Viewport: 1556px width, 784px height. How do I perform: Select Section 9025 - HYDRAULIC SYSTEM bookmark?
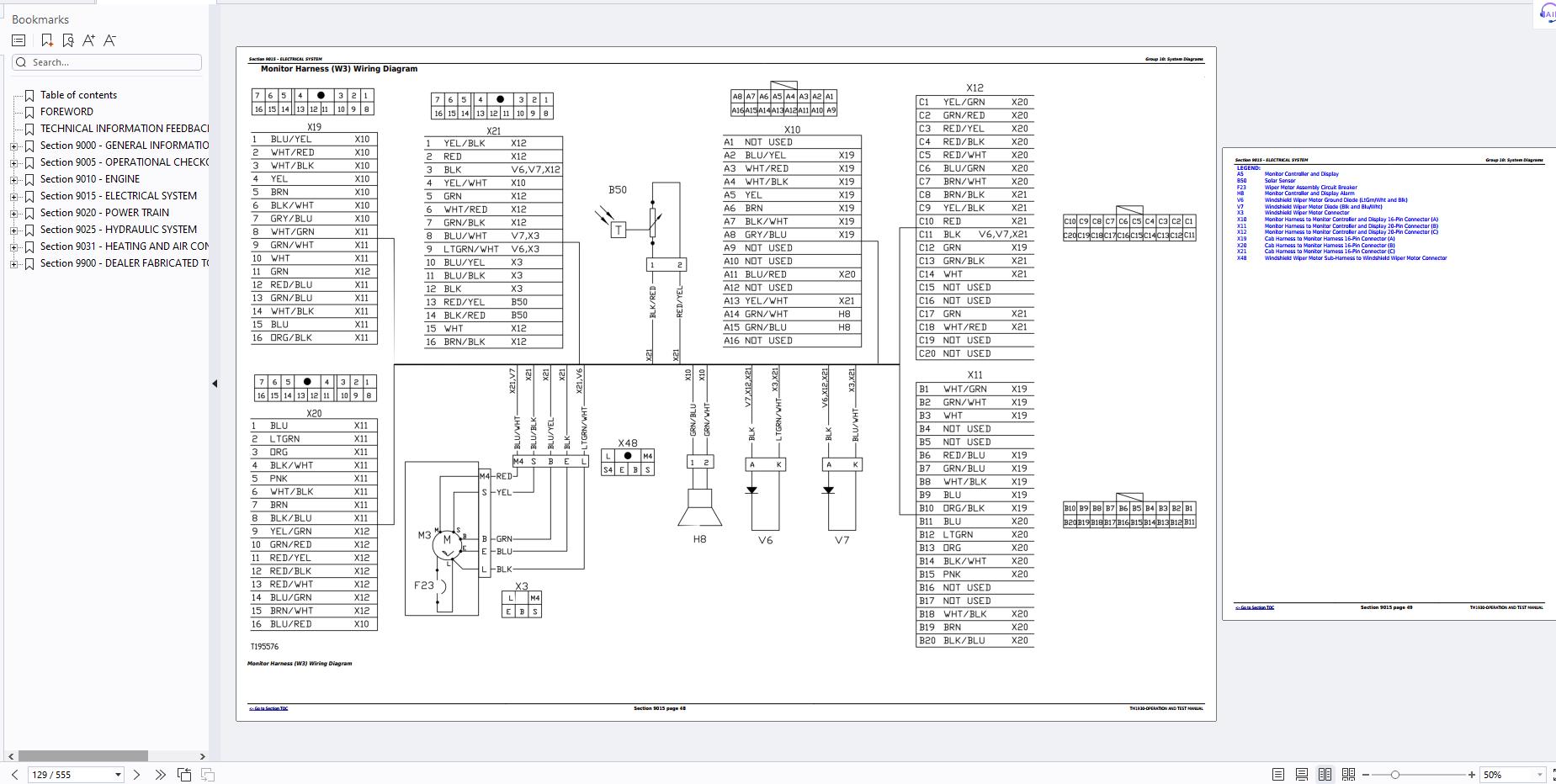click(119, 230)
